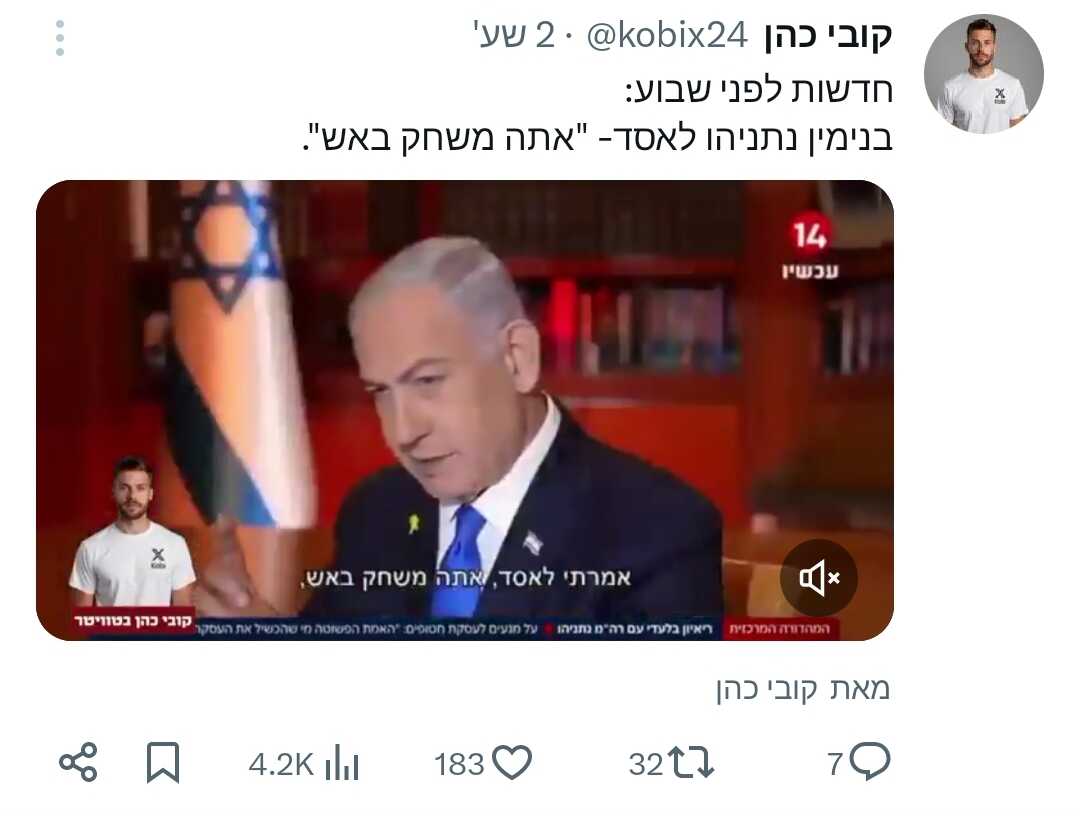Click the Channel 14 logo in the video
Screen dimensions: 1080x816
pos(810,247)
